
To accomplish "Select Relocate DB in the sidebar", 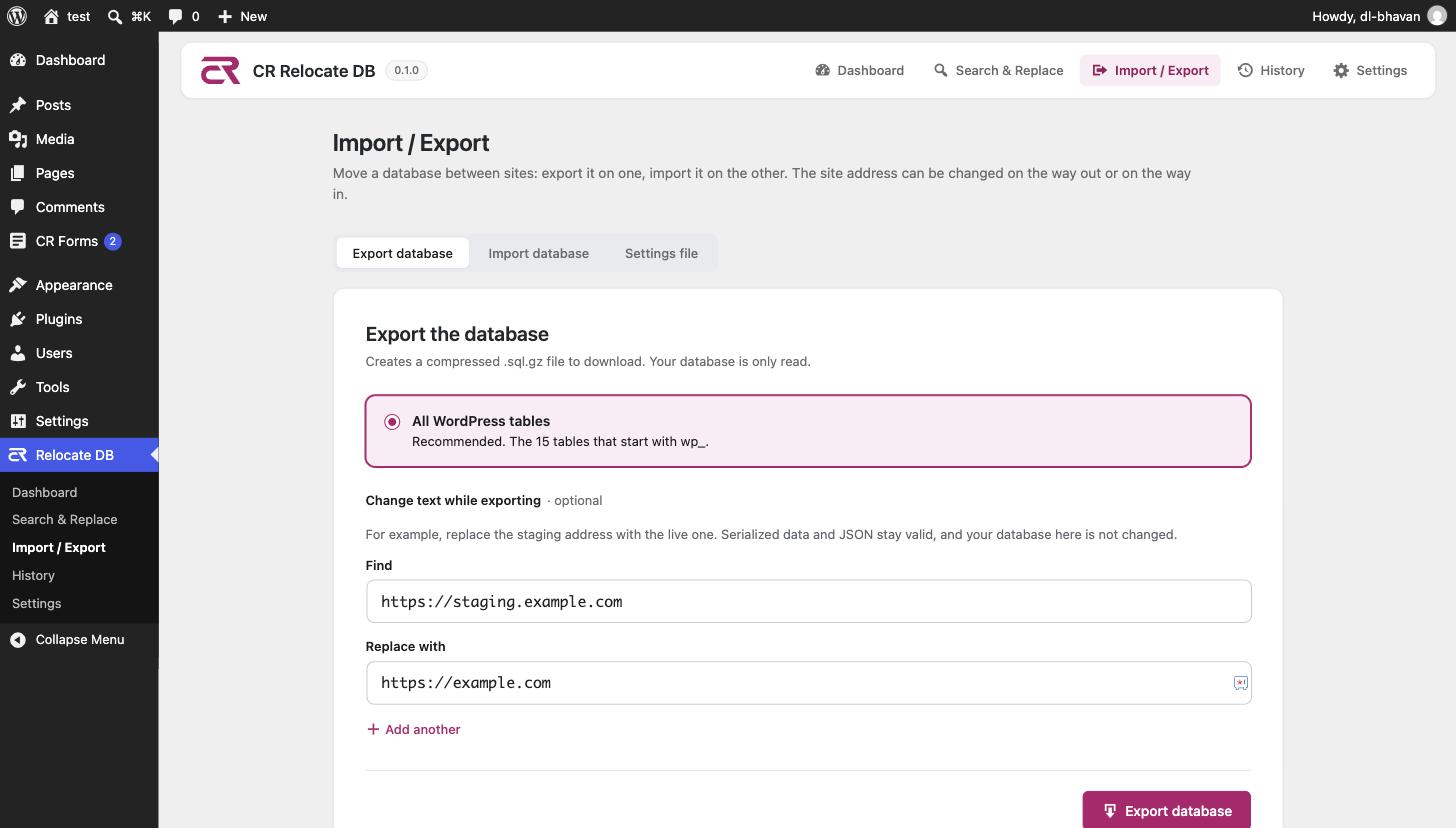I will click(79, 455).
